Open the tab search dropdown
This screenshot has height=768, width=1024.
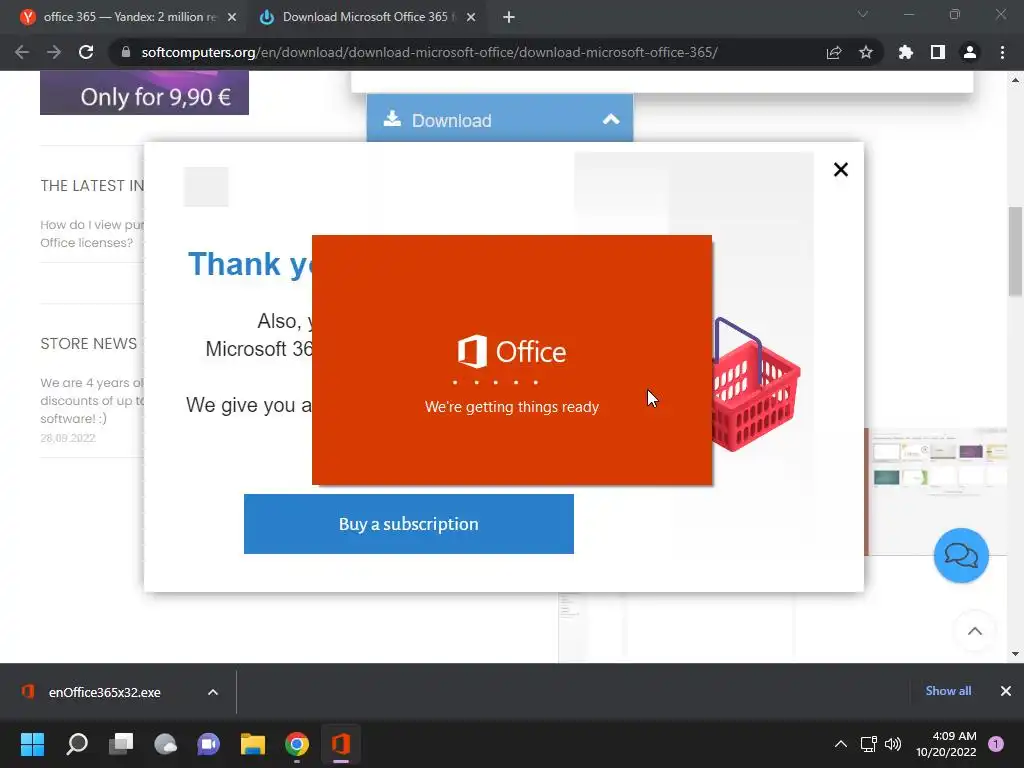(x=863, y=14)
